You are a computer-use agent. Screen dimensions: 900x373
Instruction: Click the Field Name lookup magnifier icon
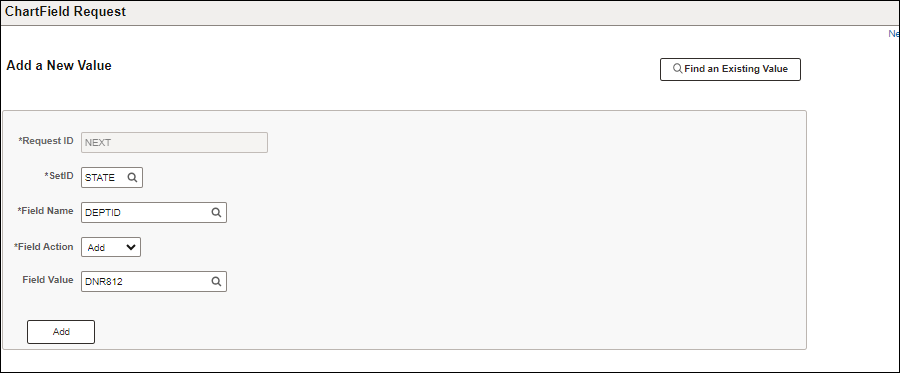coord(216,212)
